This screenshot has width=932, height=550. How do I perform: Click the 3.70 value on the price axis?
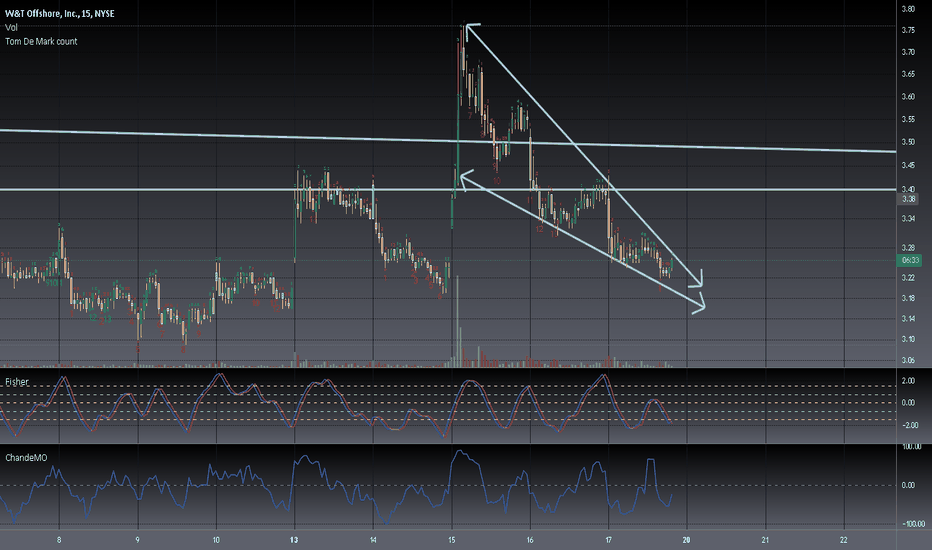click(x=908, y=52)
